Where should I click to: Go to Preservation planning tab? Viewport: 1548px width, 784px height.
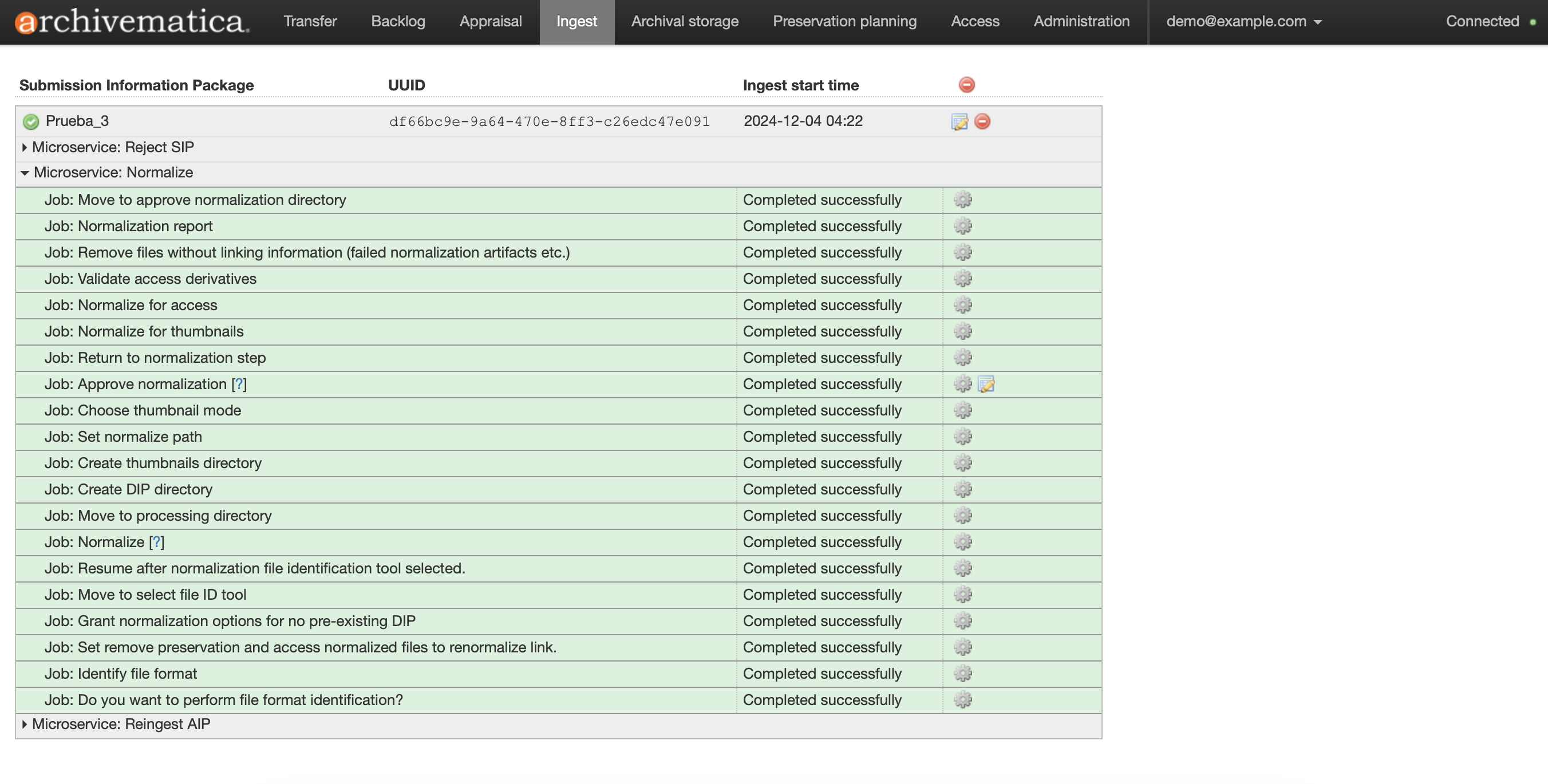(844, 22)
